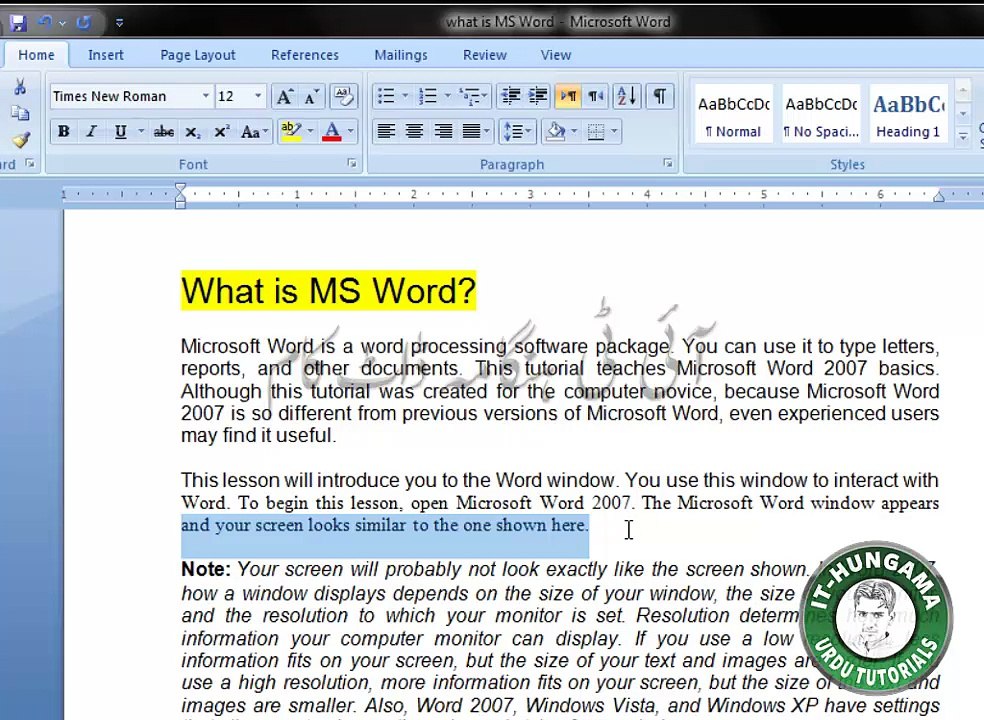Click the Numbering list icon
The height and width of the screenshot is (720, 984).
pos(428,96)
